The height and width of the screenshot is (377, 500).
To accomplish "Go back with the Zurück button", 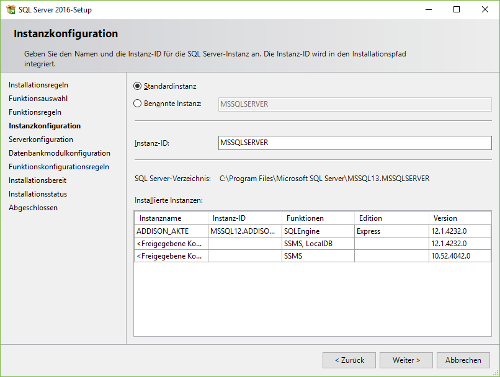I will [349, 360].
